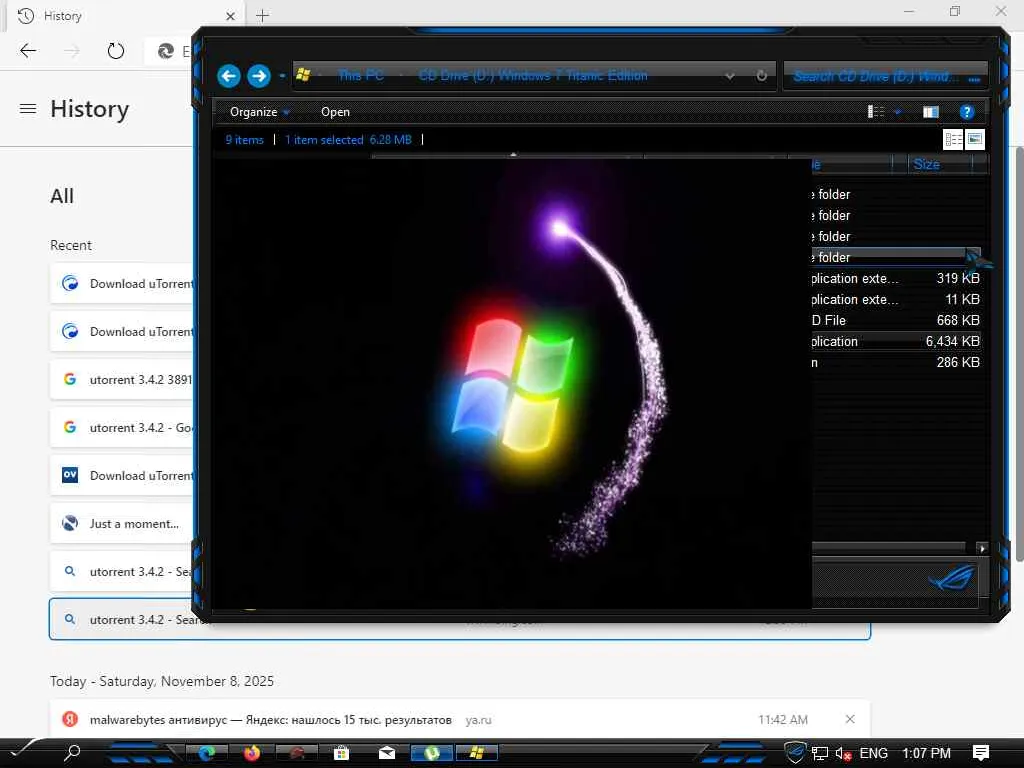Select the application row of 6,434 KB
1024x768 pixels.
click(896, 341)
